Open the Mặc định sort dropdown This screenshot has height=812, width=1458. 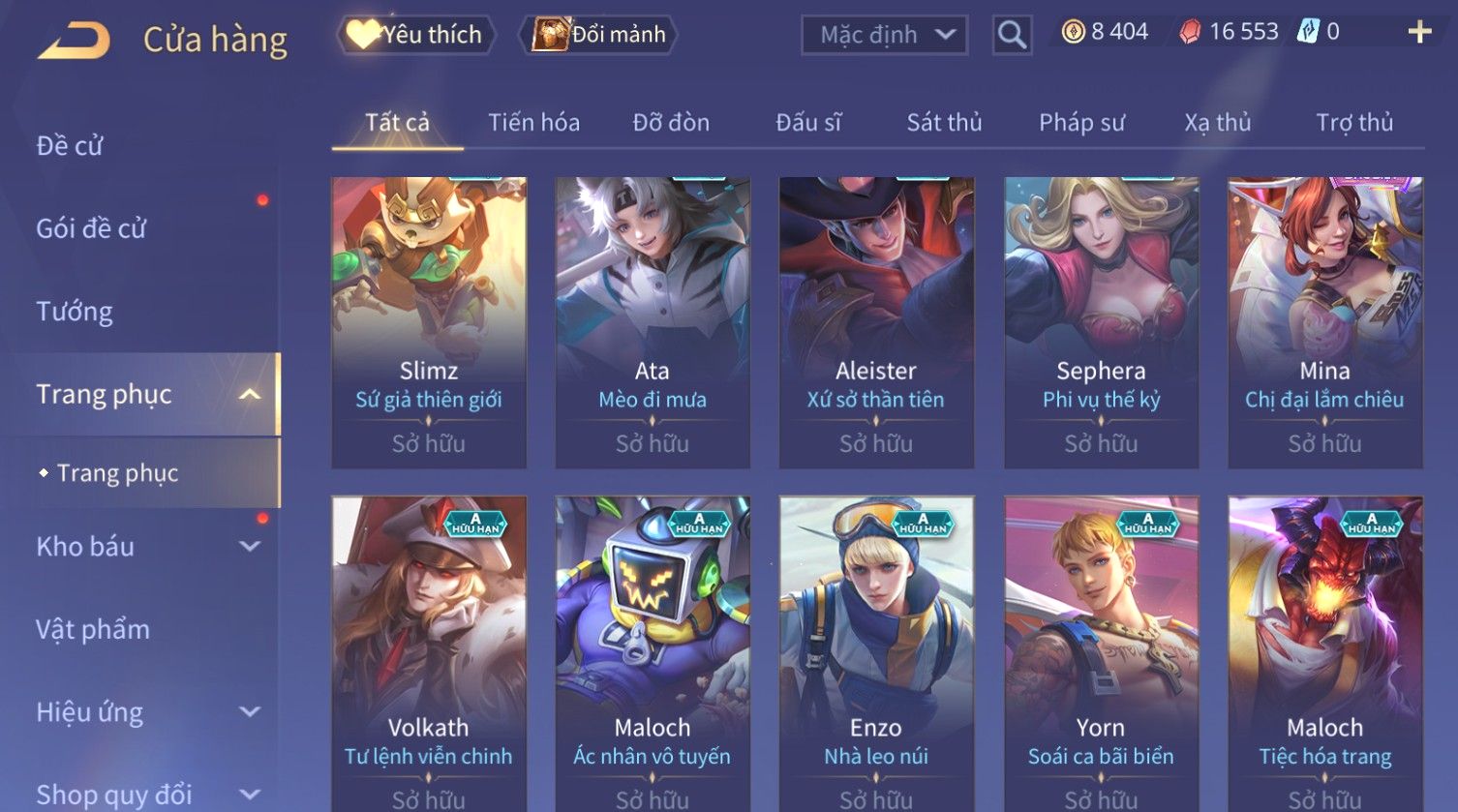[884, 35]
